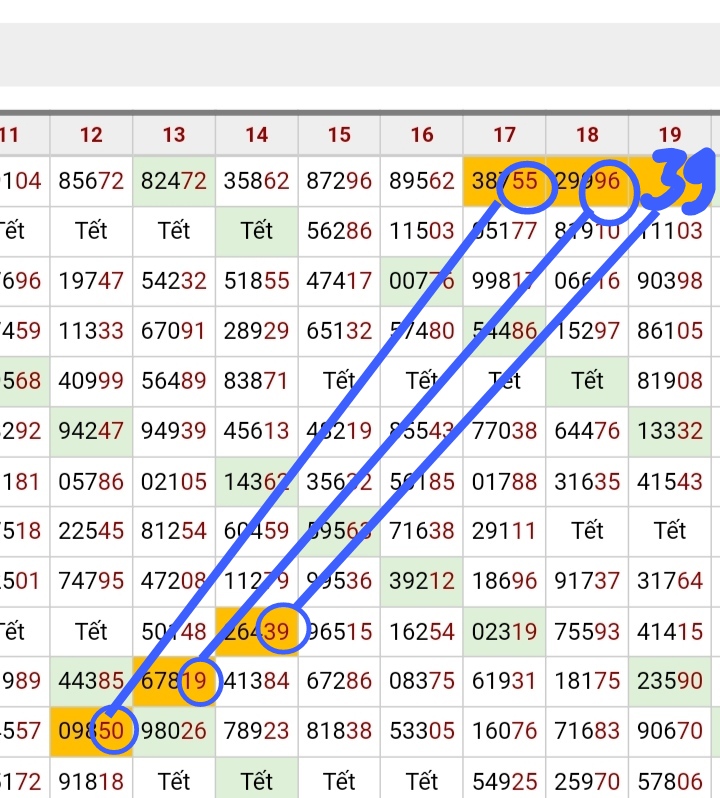Click column header 16

pyautogui.click(x=422, y=135)
